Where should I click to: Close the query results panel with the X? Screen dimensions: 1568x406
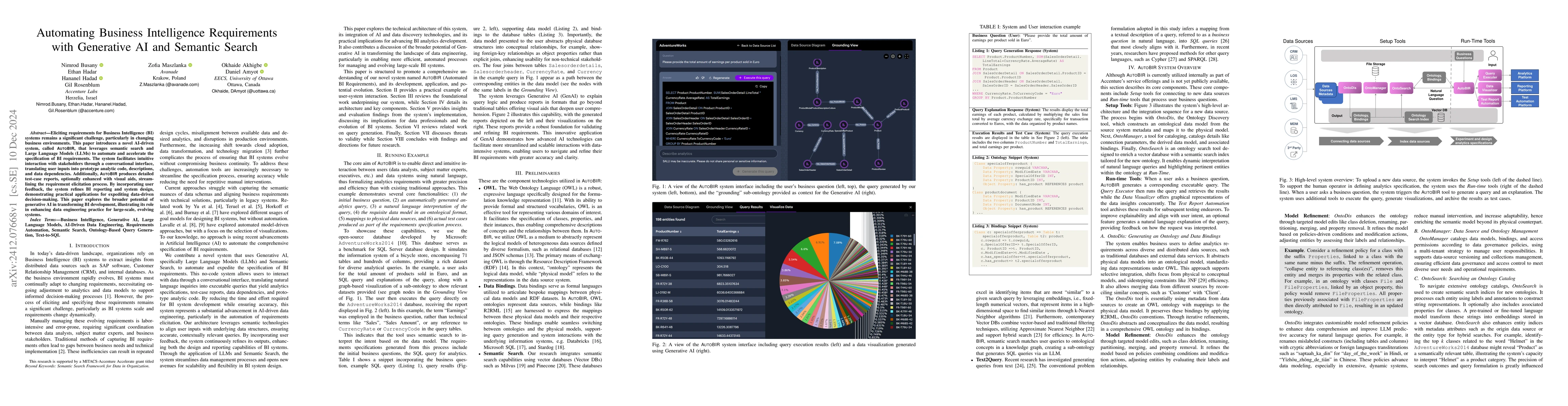[x=911, y=207]
